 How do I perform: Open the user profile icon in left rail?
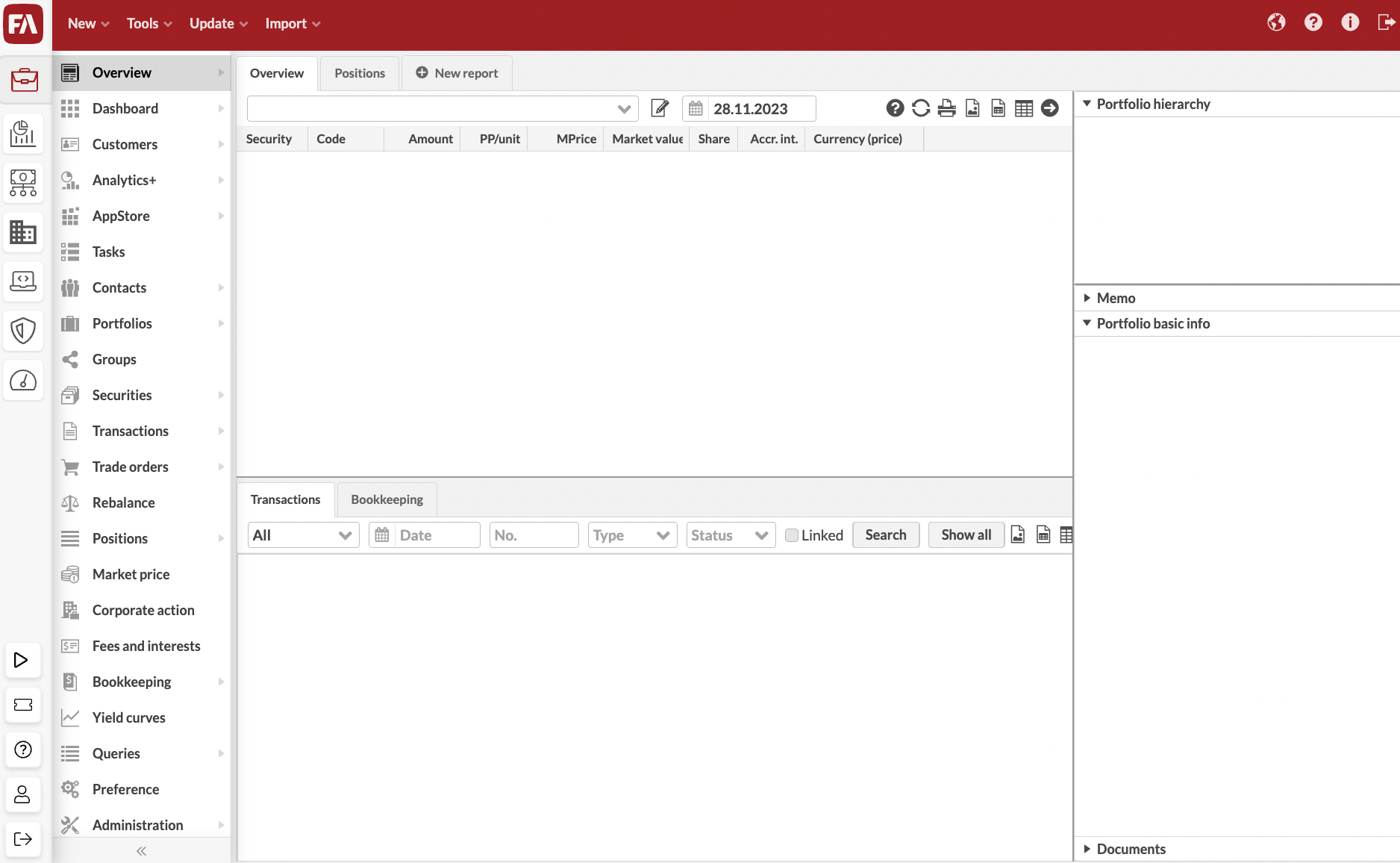(x=22, y=794)
